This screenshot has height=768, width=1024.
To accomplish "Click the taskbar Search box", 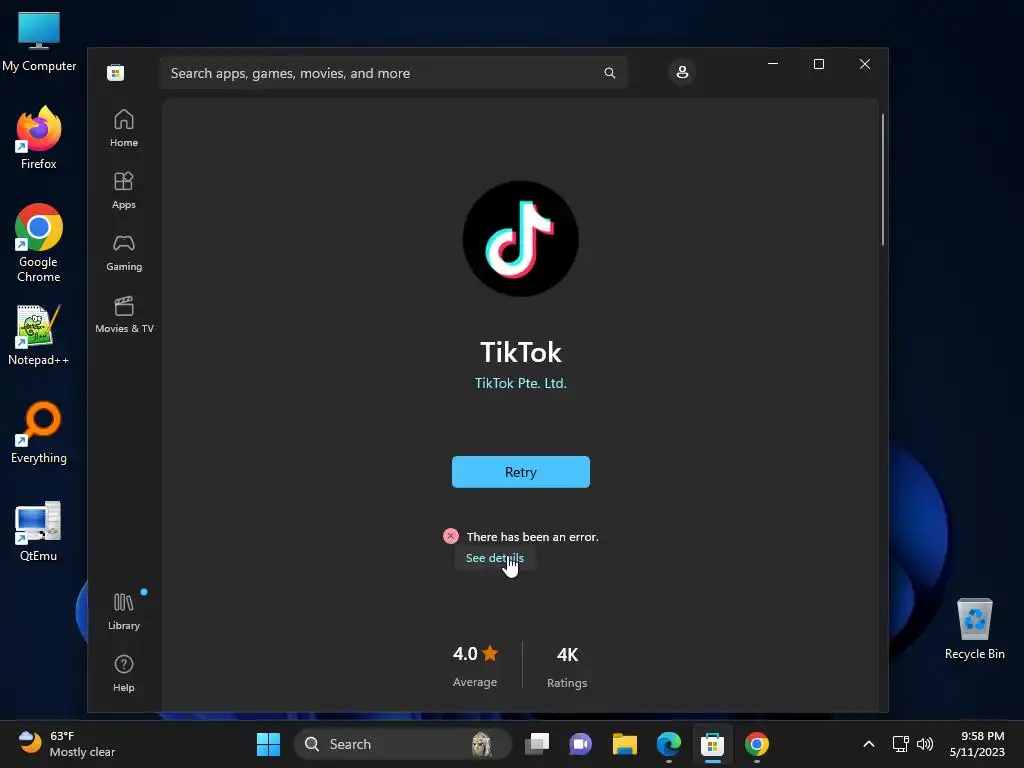I will pyautogui.click(x=403, y=744).
